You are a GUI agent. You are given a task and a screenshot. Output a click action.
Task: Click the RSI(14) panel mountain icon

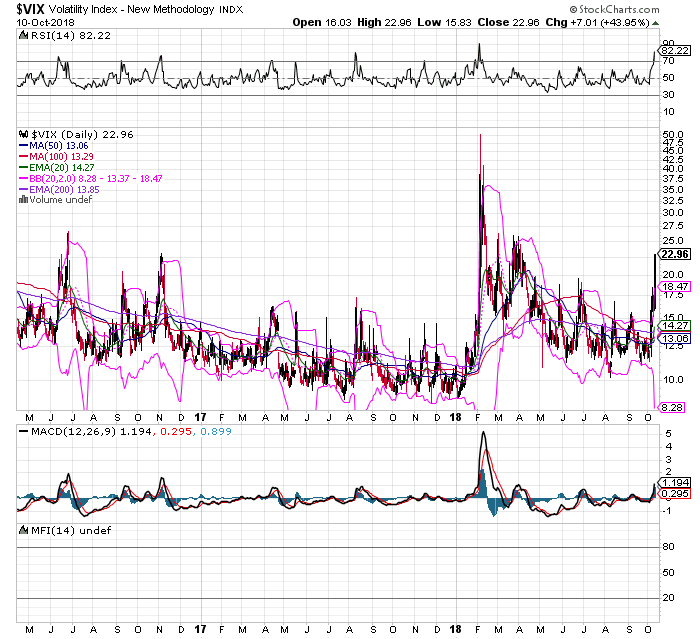24,35
